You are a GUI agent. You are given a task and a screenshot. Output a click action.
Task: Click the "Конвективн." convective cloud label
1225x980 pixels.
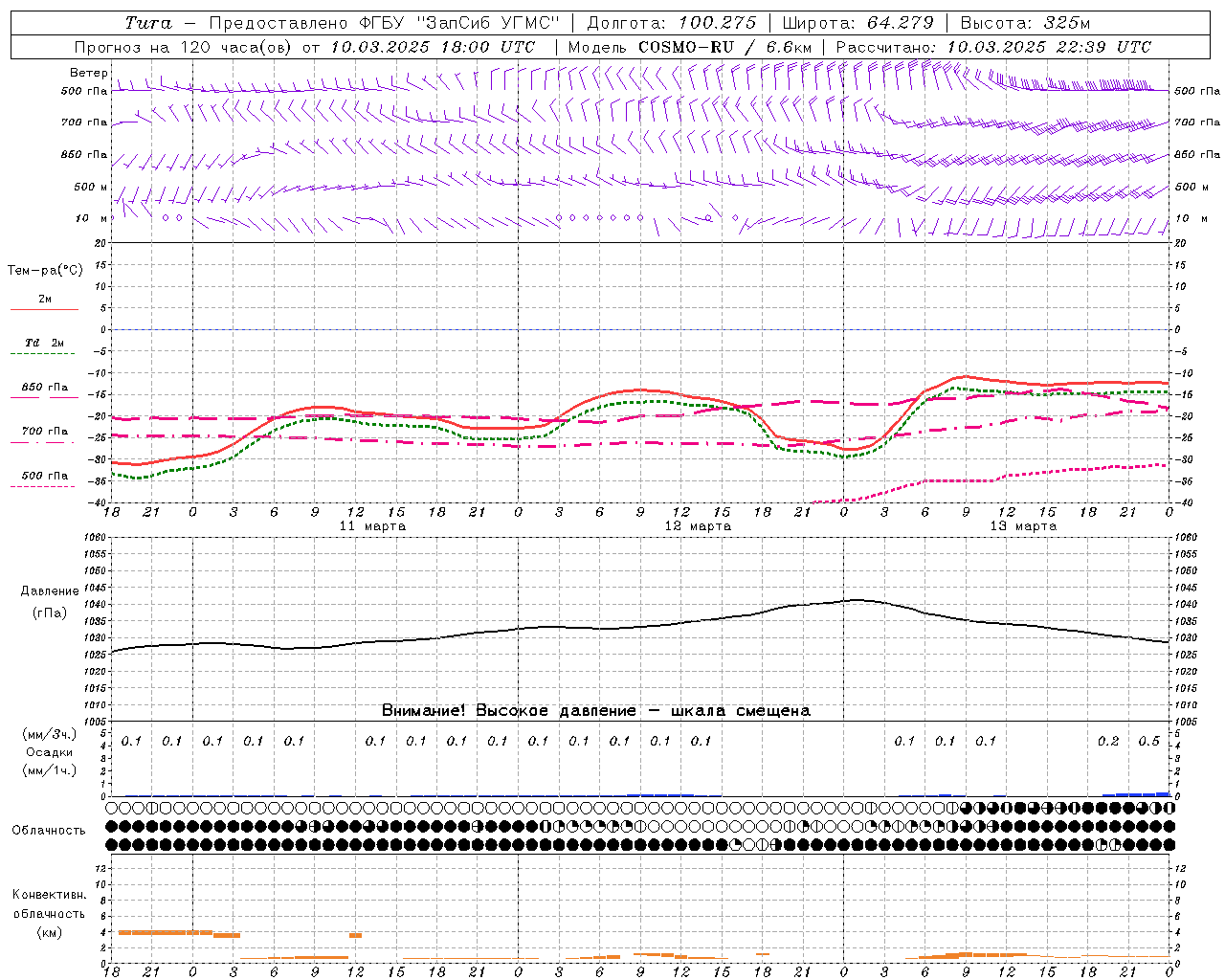click(49, 895)
